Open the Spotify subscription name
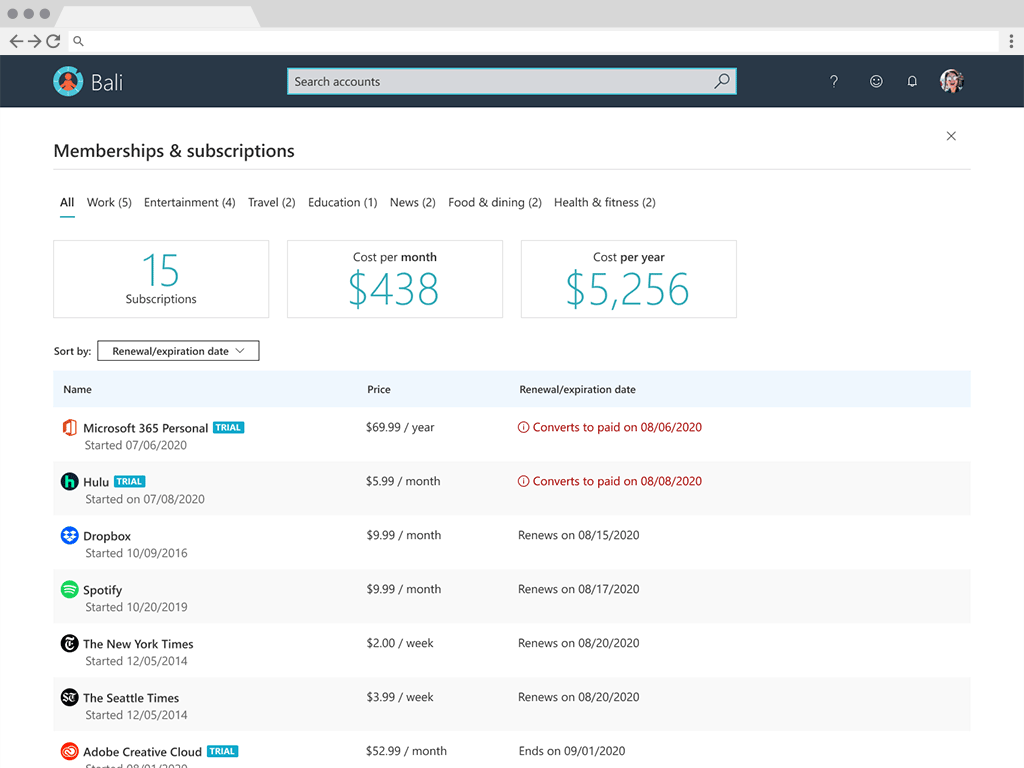Screen dimensions: 1024x768 pos(103,590)
